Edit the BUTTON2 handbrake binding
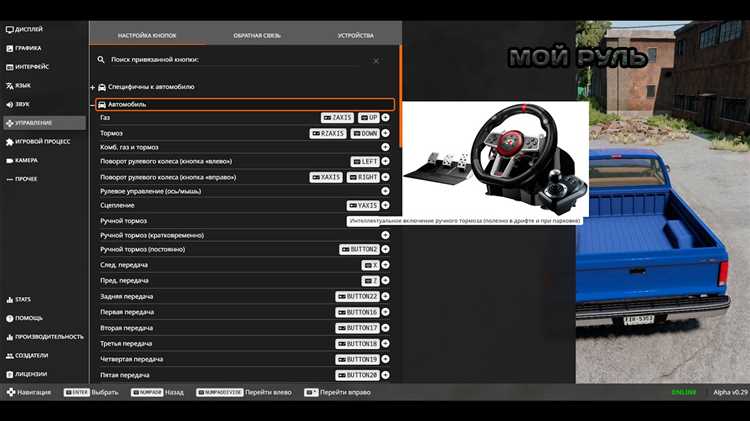 pos(359,249)
